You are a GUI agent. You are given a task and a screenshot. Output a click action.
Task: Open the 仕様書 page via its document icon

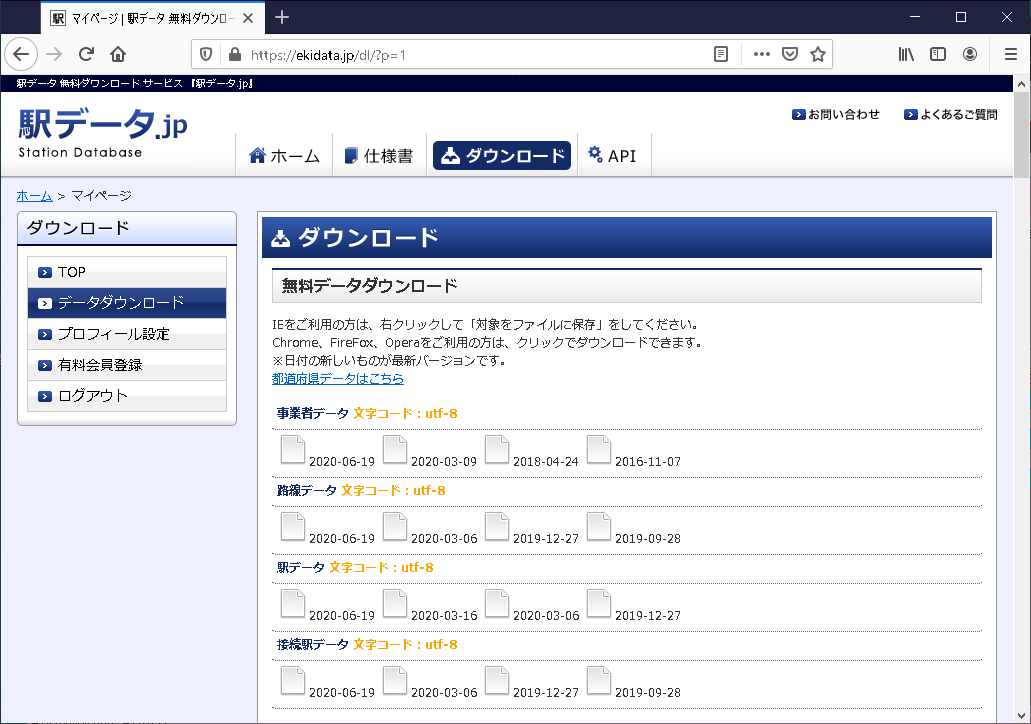(x=351, y=155)
